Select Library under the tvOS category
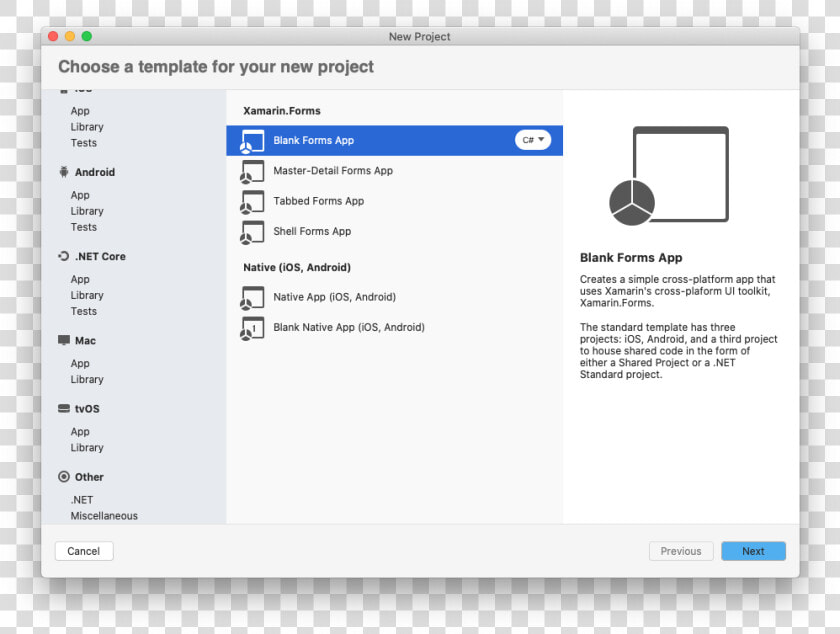This screenshot has height=634, width=840. (87, 447)
